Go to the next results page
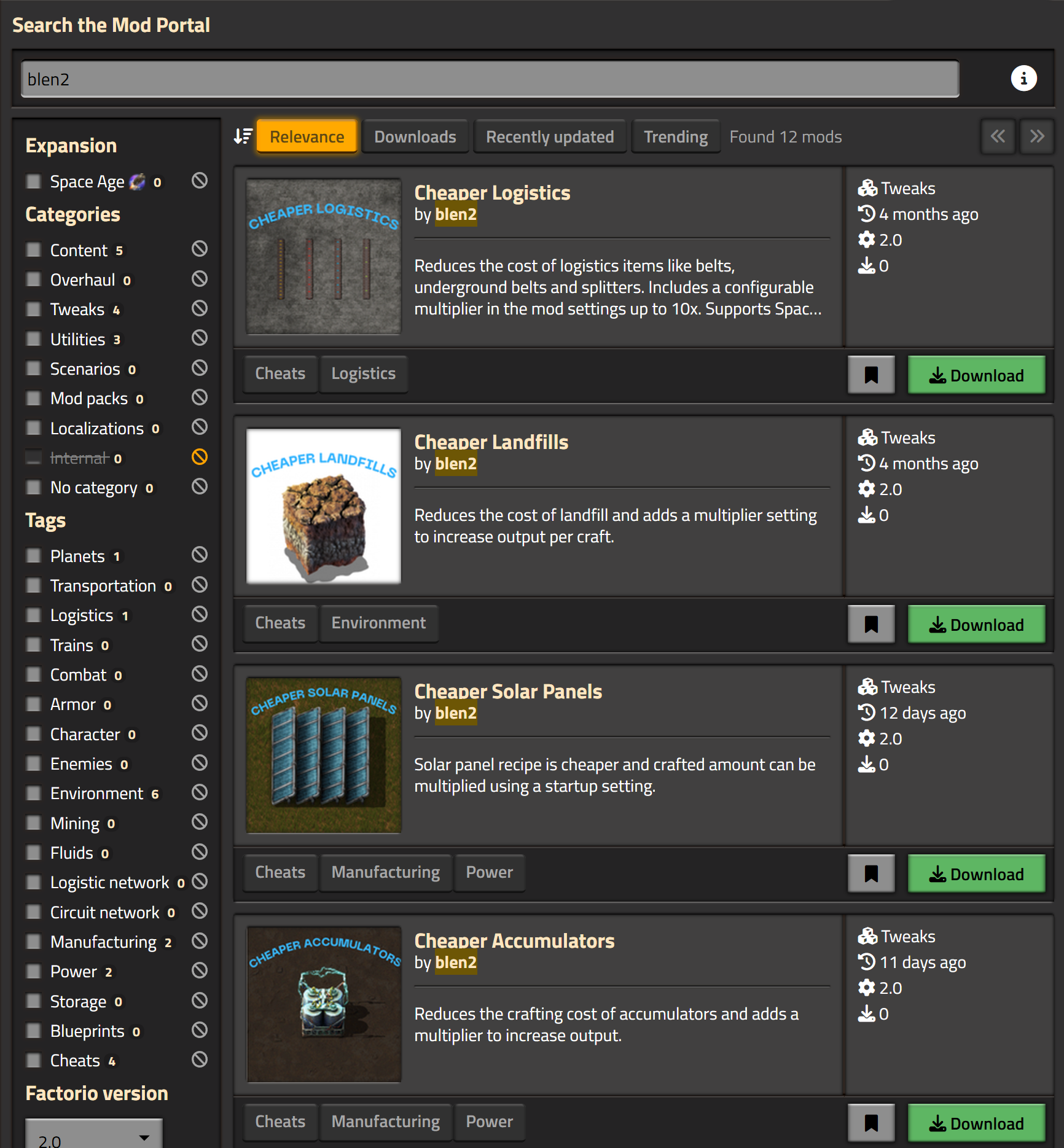This screenshot has height=1148, width=1064. tap(1037, 136)
